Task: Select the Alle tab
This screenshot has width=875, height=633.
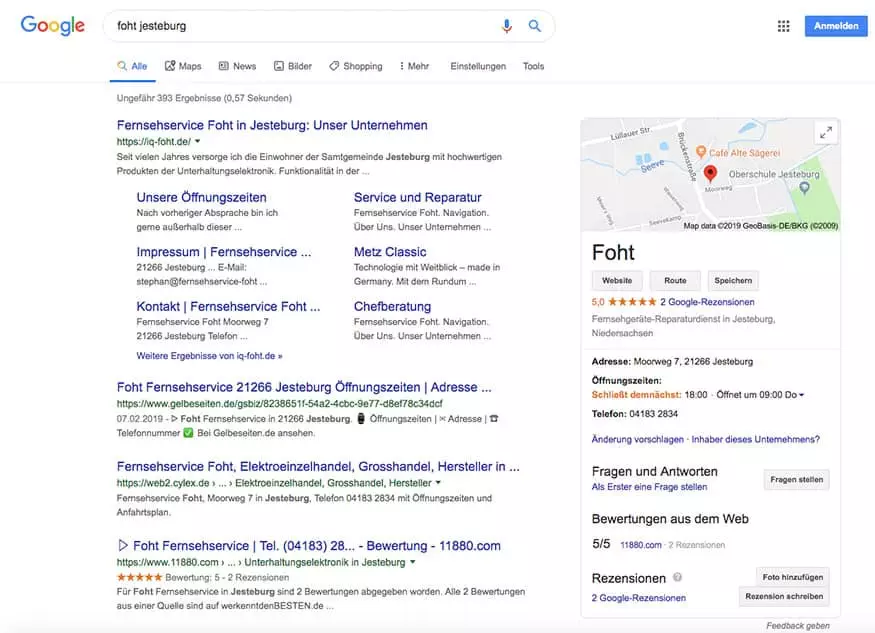Action: (x=132, y=66)
